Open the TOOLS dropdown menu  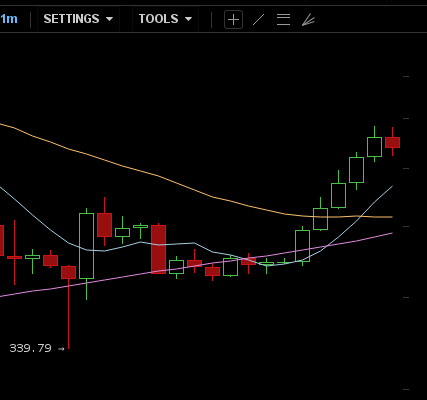pyautogui.click(x=165, y=19)
